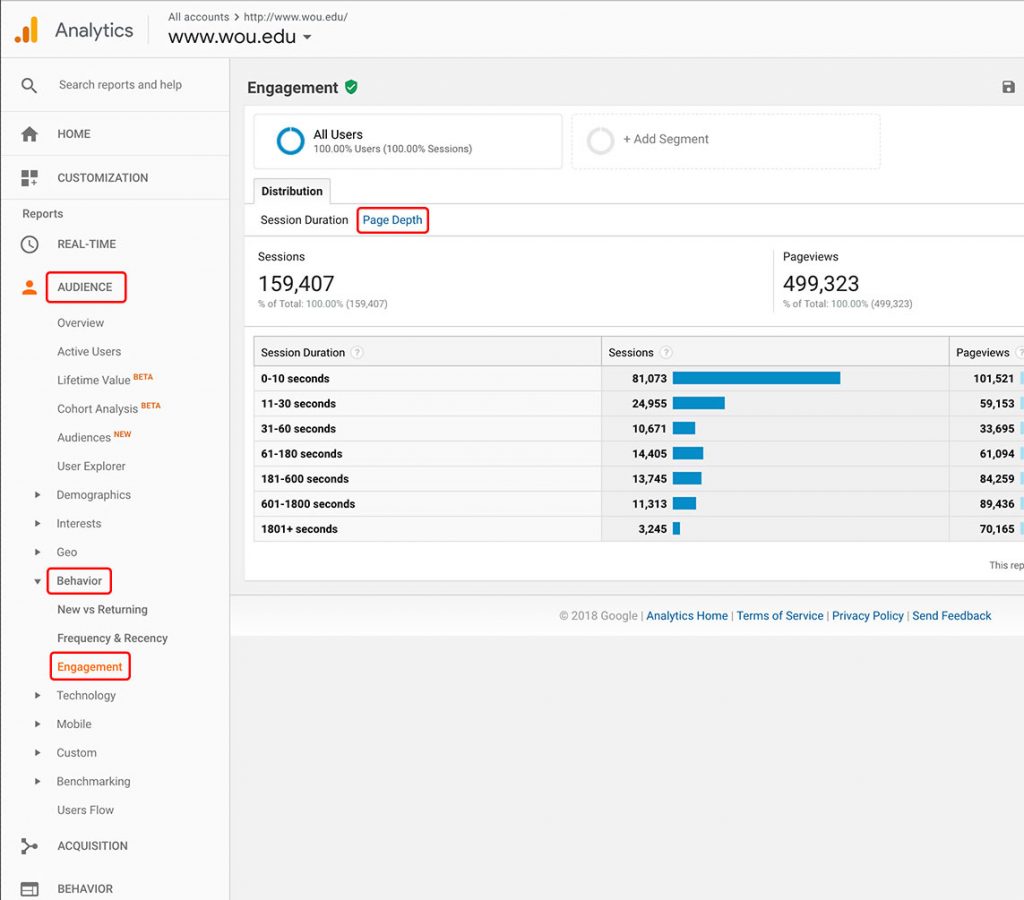This screenshot has height=900, width=1024.
Task: Click the Send Feedback link
Action: (952, 616)
